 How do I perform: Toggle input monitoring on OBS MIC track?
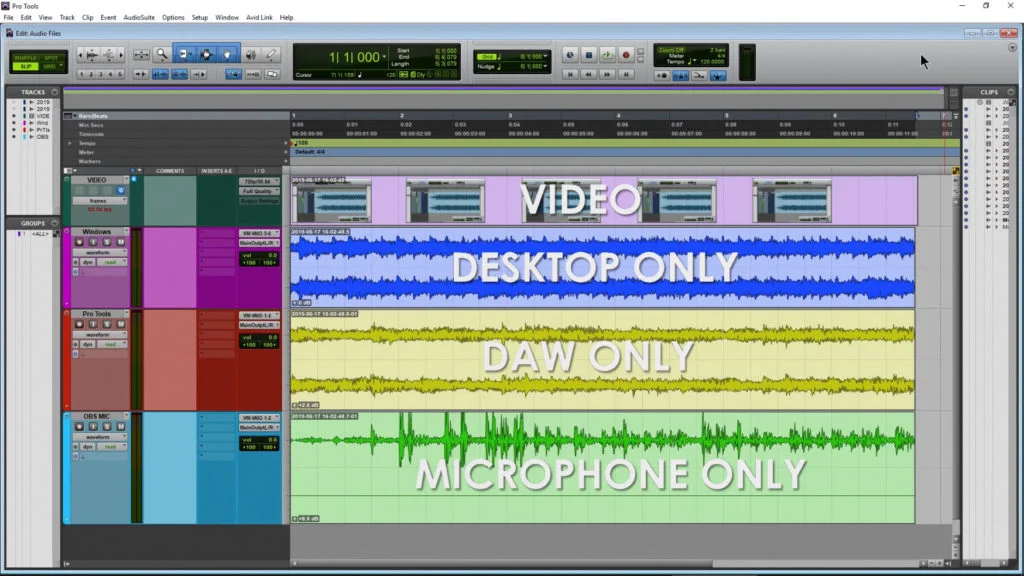tap(93, 427)
